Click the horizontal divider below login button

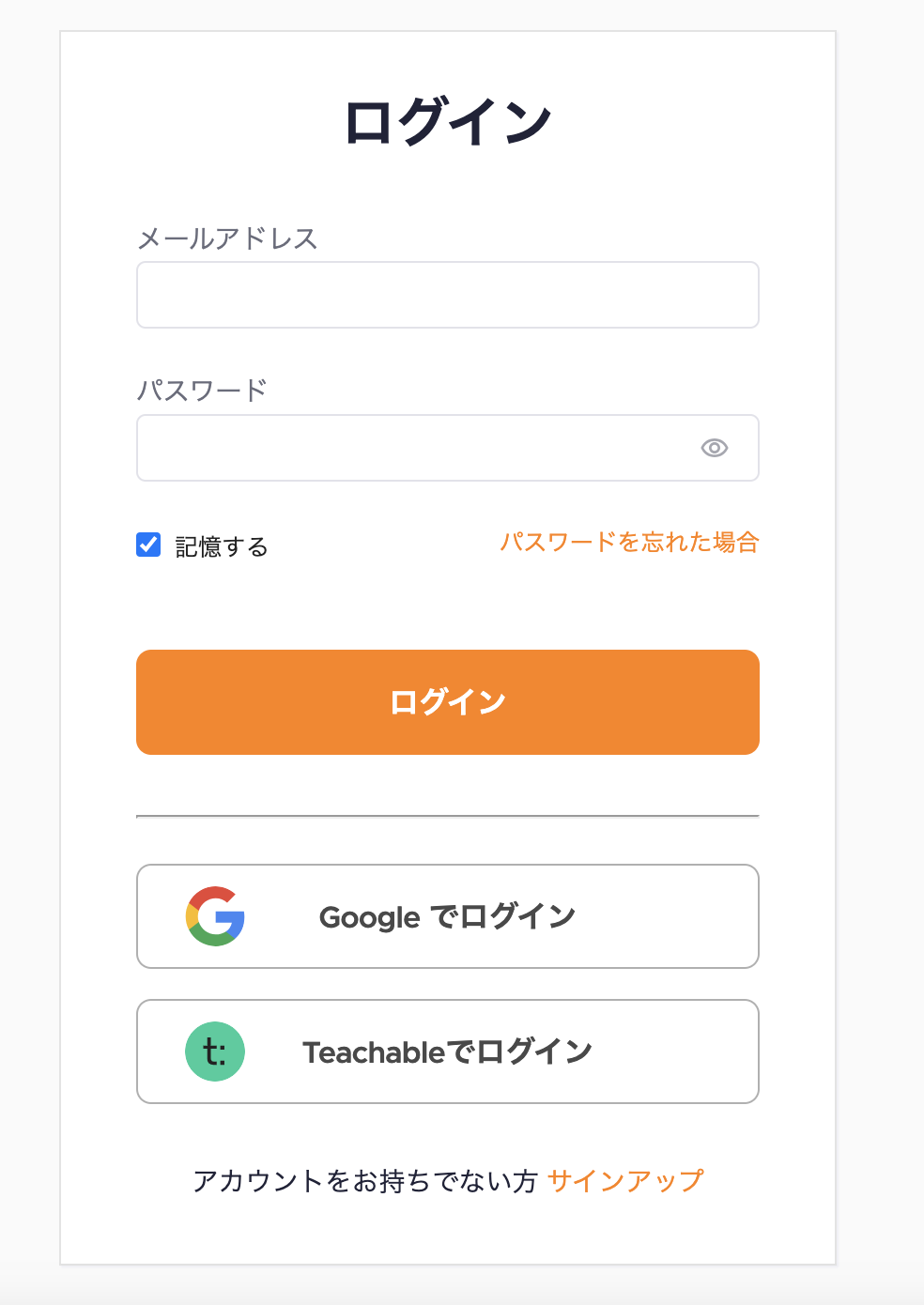pos(448,817)
